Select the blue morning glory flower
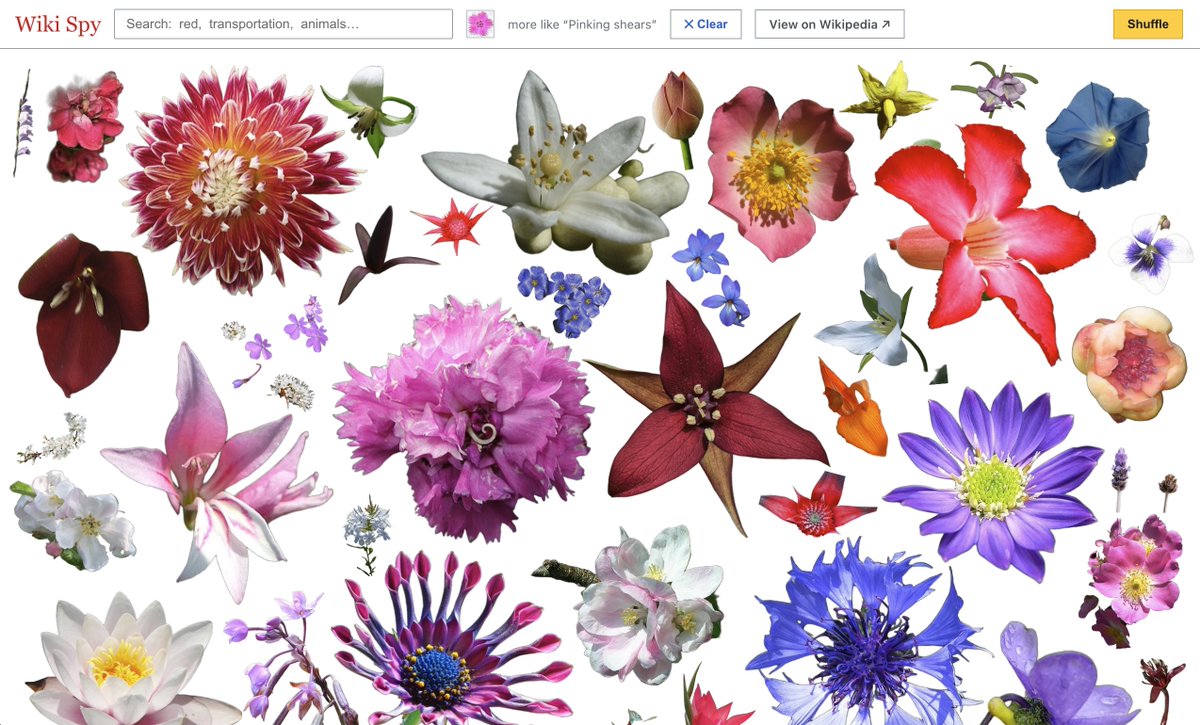1200x725 pixels. pos(1097,137)
